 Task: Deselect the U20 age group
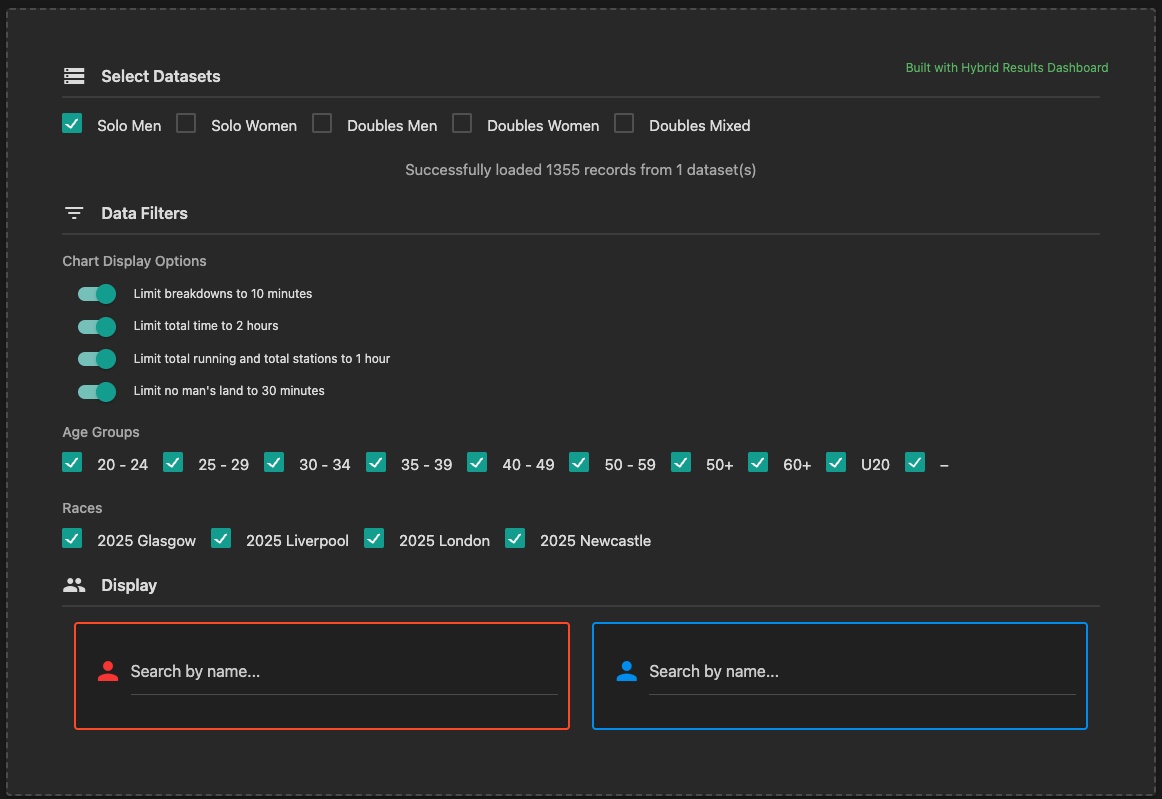[836, 462]
